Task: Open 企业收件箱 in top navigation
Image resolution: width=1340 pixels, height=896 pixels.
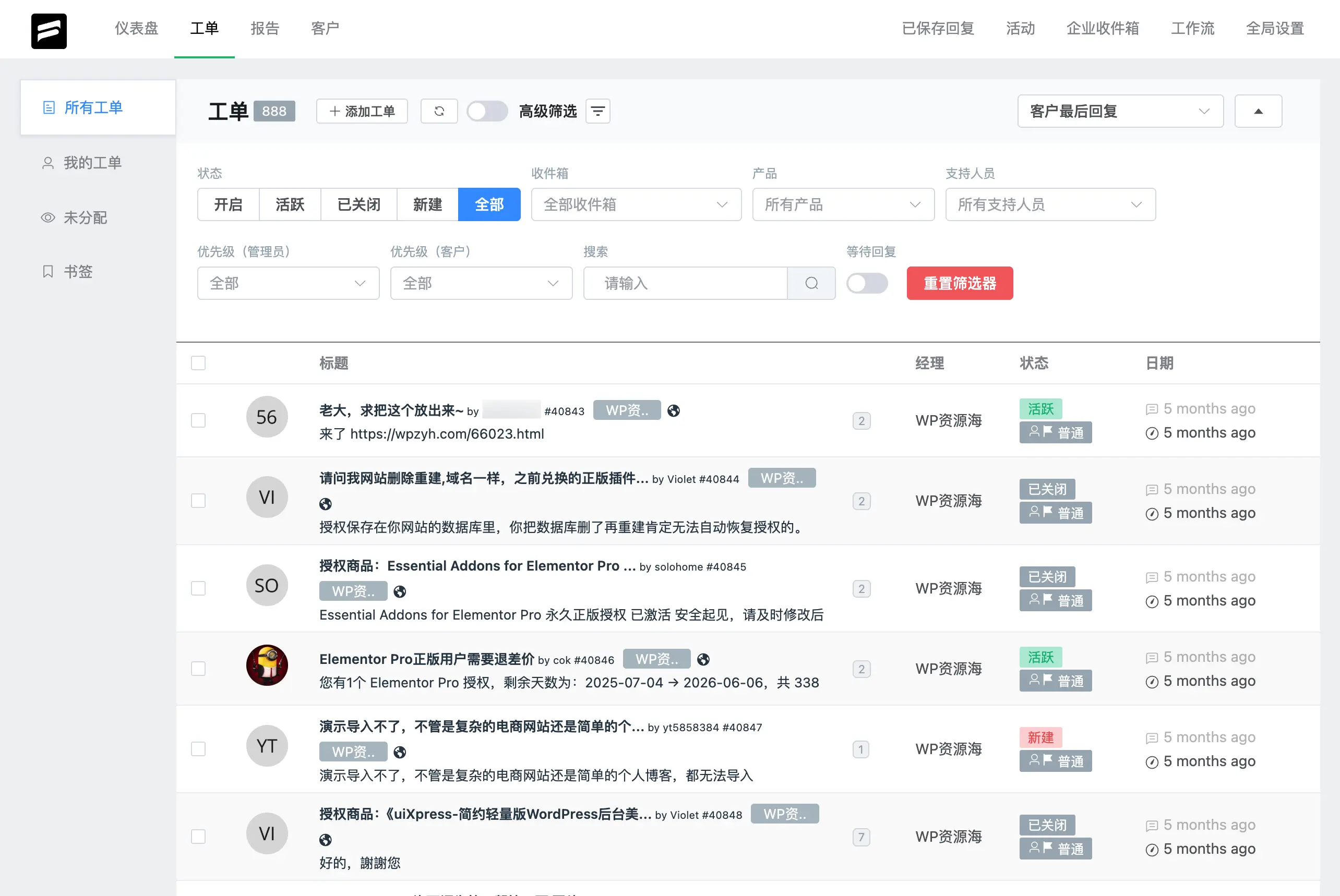Action: pos(1103,29)
